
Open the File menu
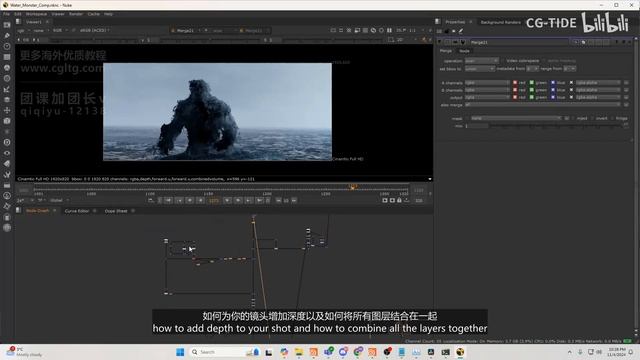7,14
